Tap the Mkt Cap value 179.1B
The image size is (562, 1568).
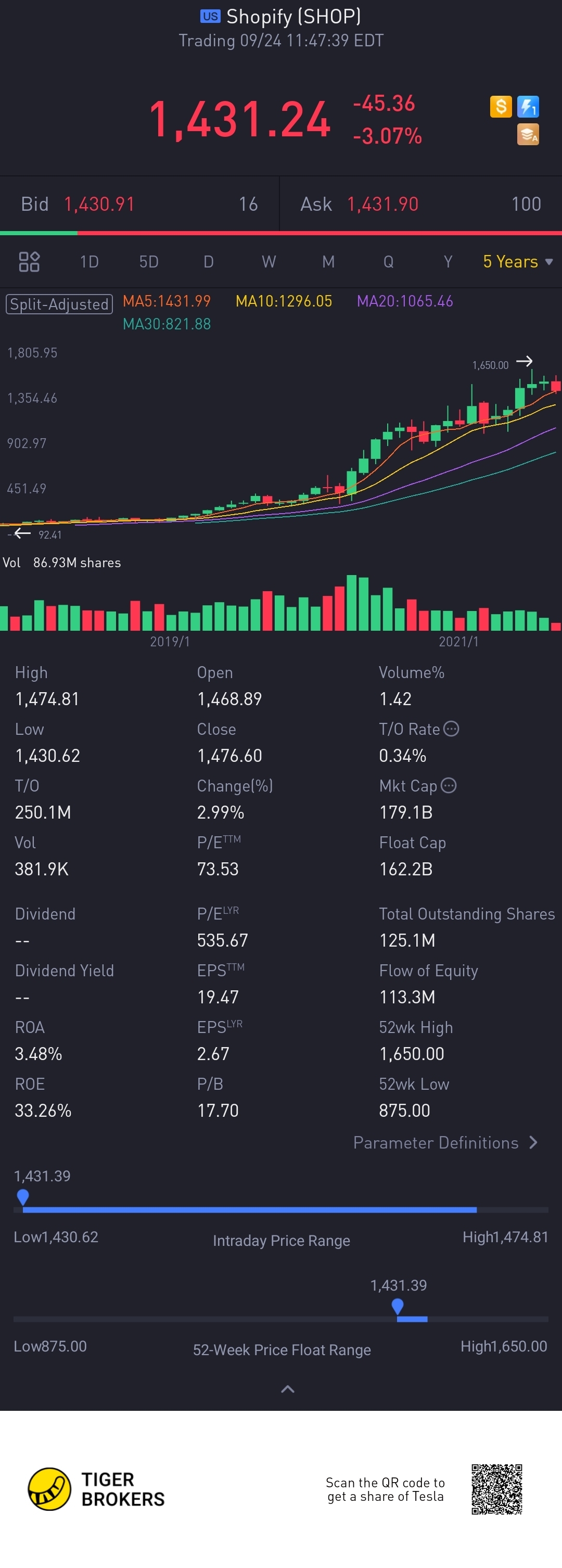point(405,812)
